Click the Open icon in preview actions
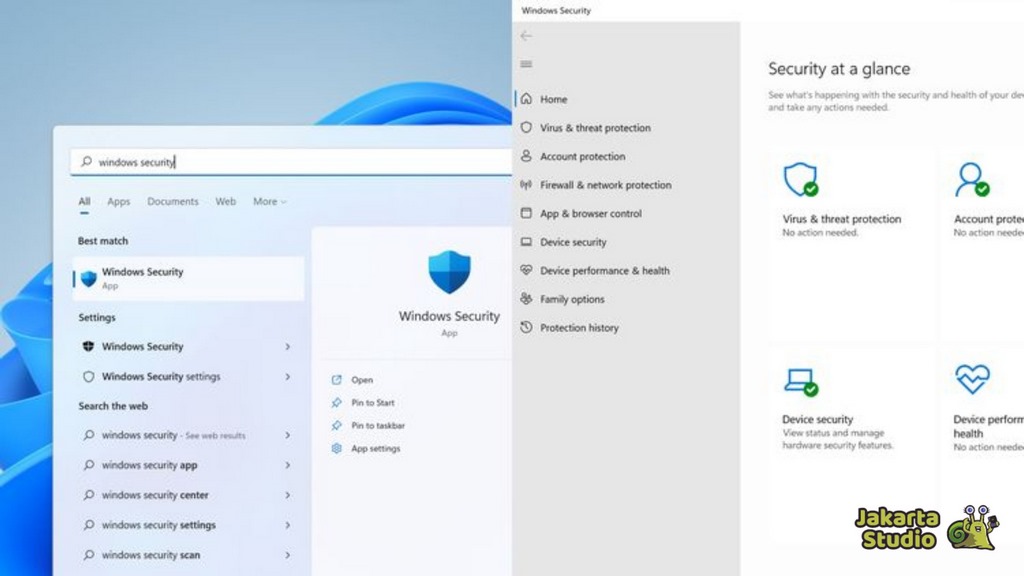Viewport: 1024px width, 576px height. click(x=336, y=379)
